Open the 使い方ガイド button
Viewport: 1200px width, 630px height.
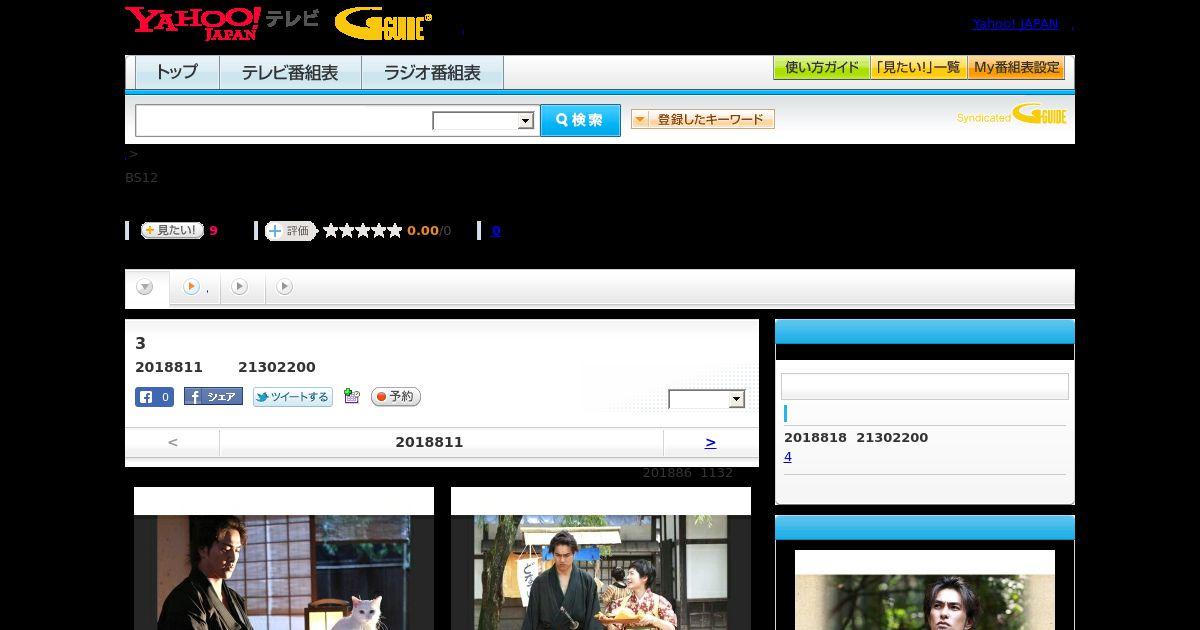pos(822,68)
